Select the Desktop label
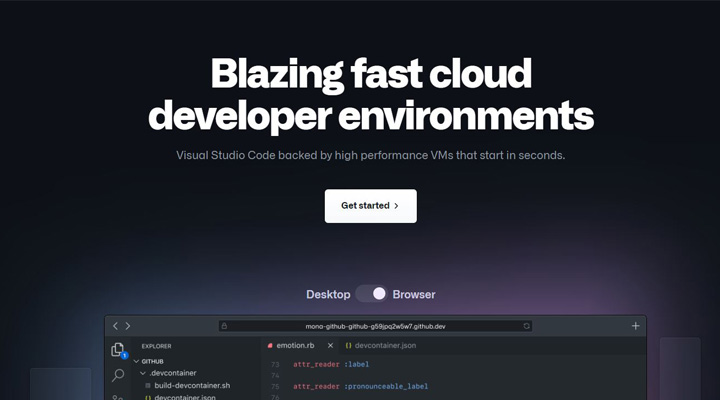 (x=328, y=294)
